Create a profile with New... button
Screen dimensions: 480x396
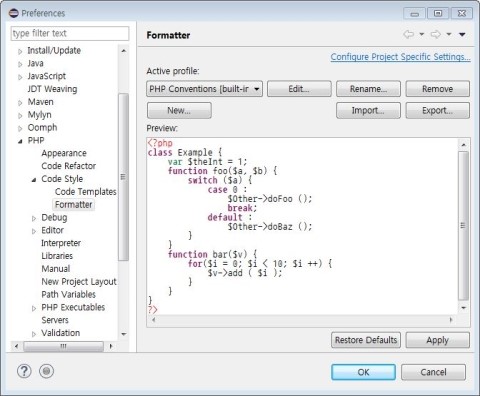coord(179,110)
